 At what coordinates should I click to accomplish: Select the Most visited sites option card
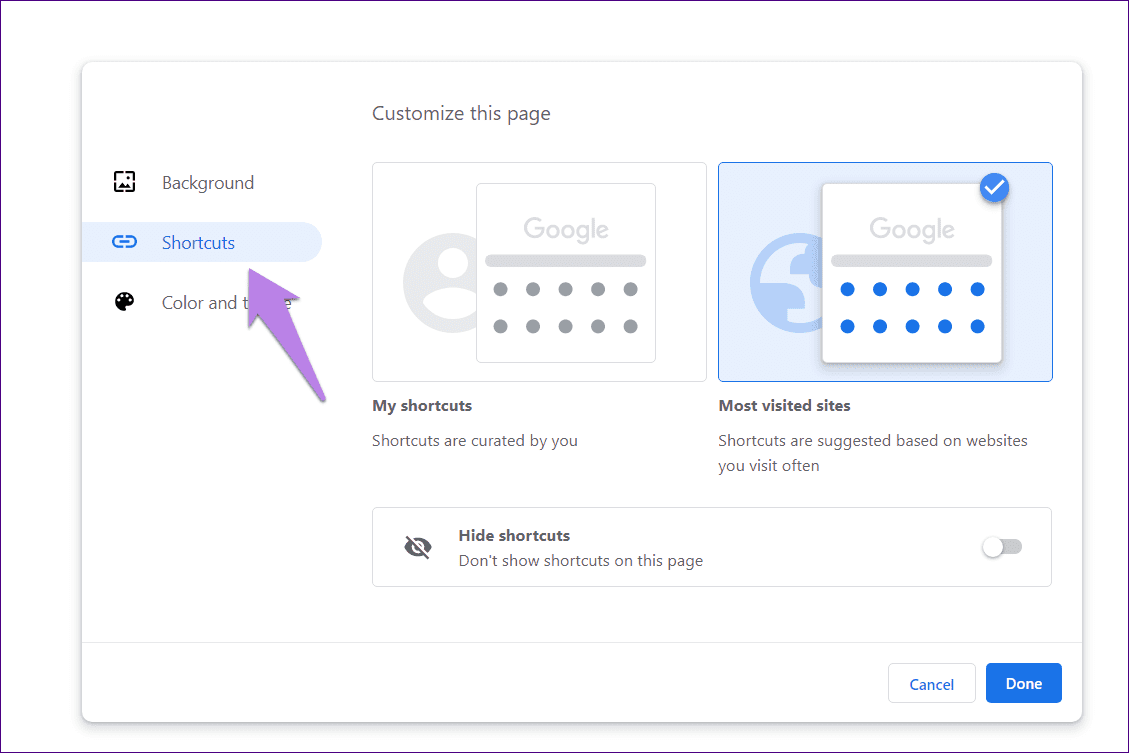(x=885, y=272)
